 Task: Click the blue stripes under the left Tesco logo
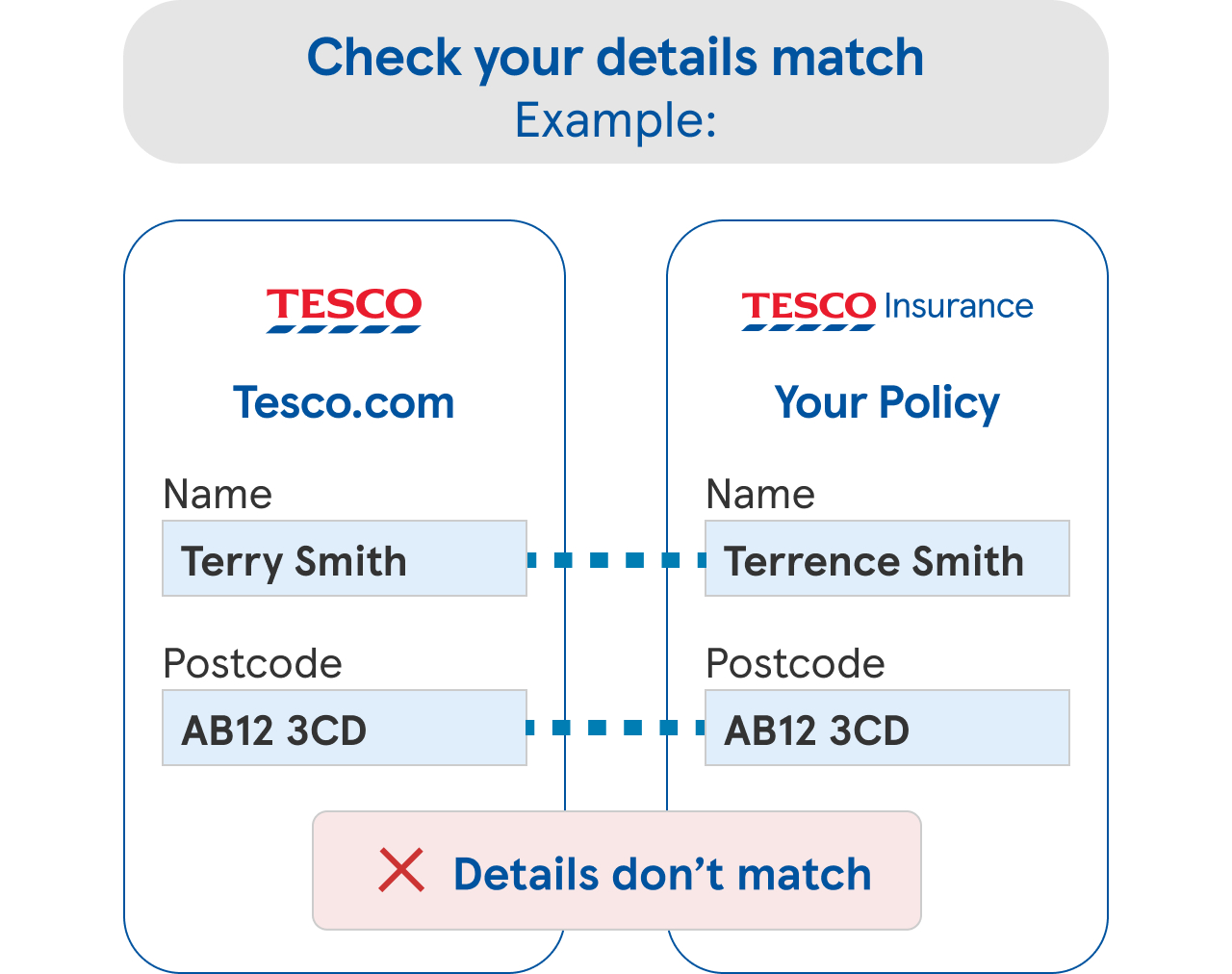coord(344,329)
